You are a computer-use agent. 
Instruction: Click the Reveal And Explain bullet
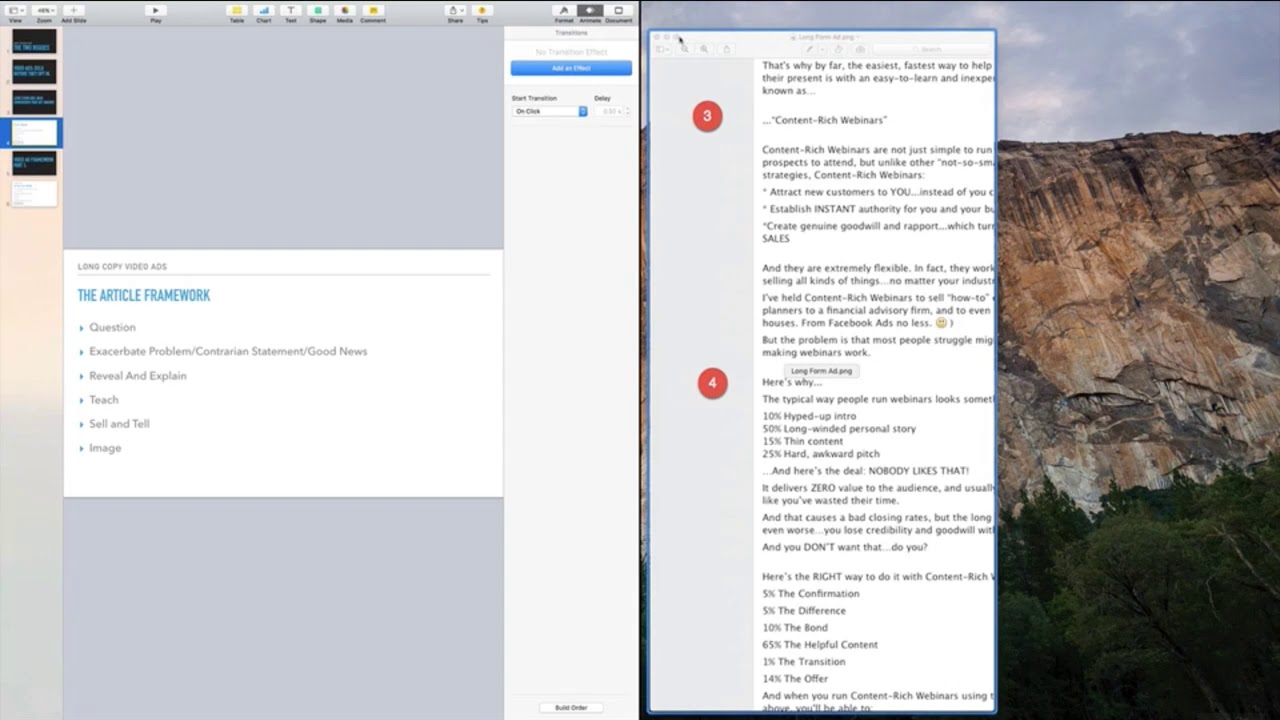[138, 376]
